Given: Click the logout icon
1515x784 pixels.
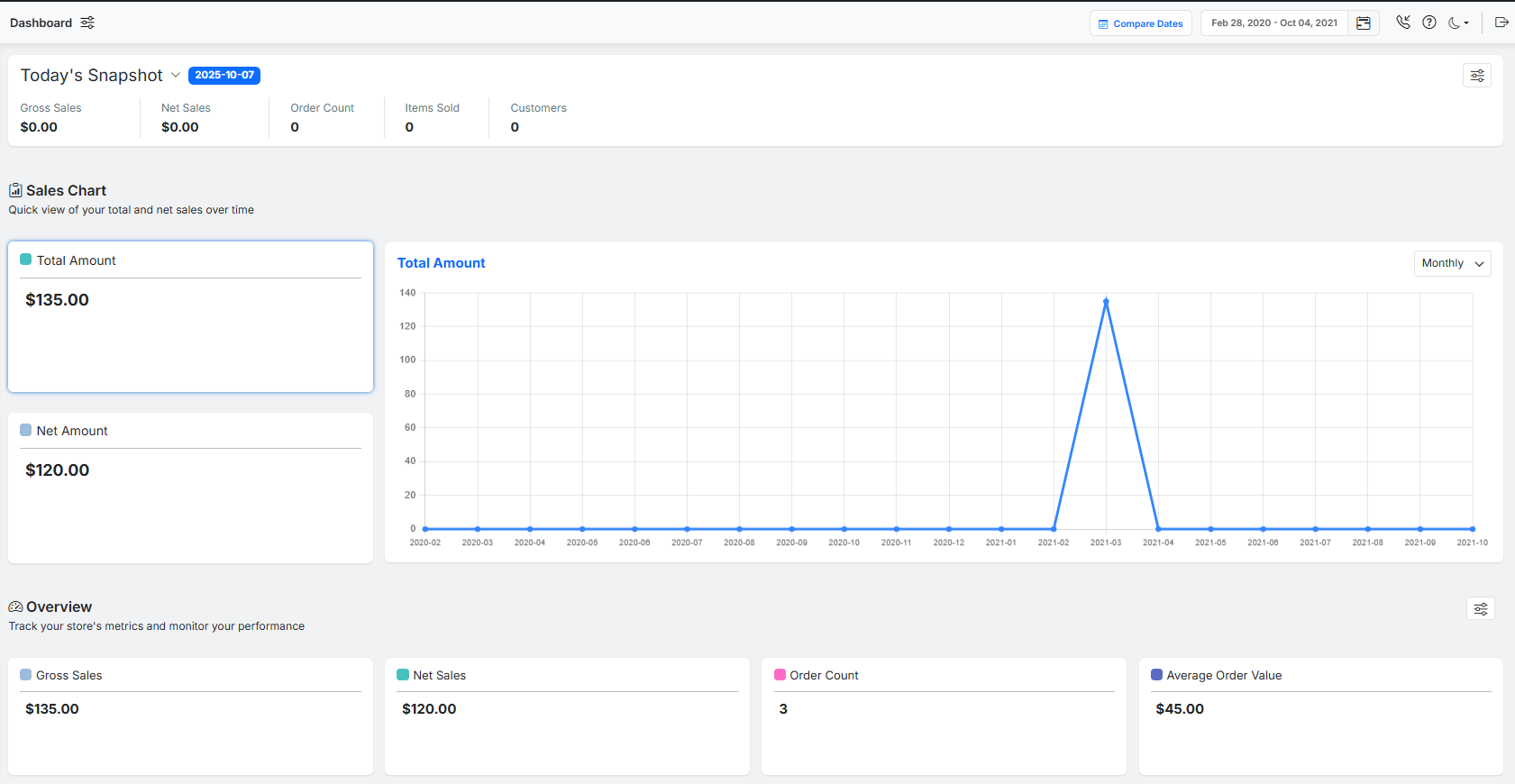Looking at the screenshot, I should 1501,23.
